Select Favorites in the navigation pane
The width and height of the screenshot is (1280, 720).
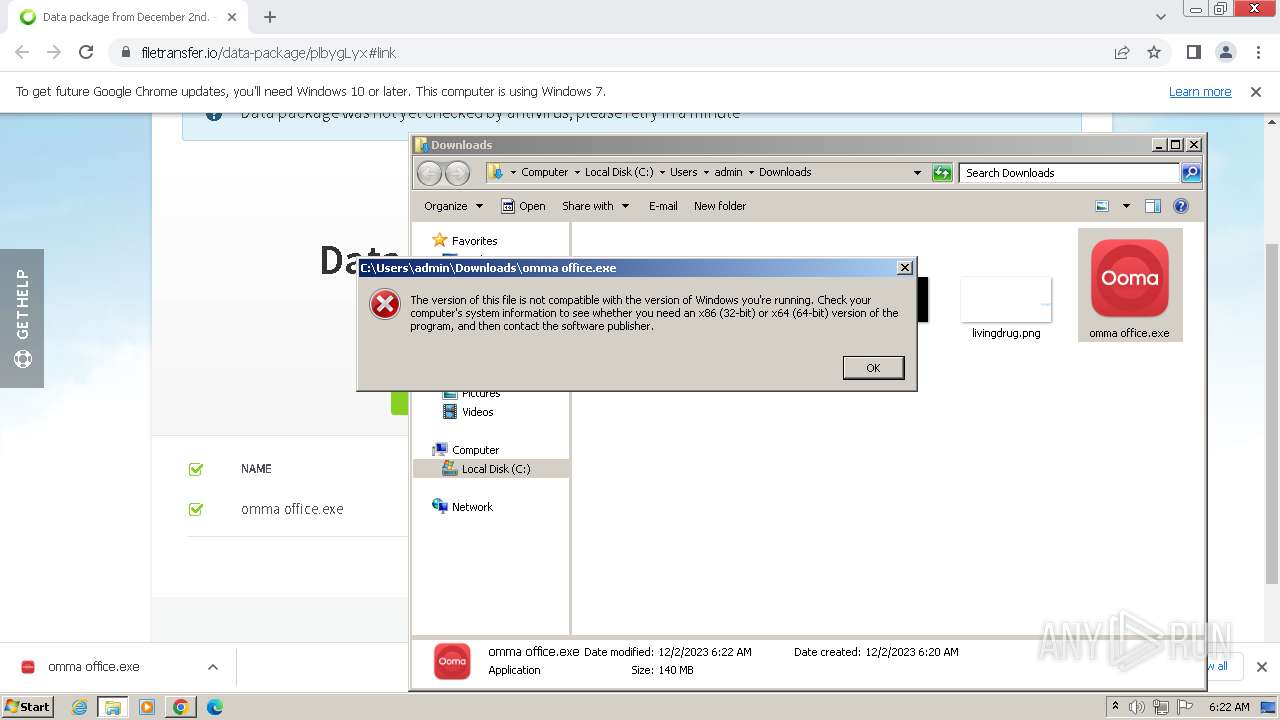(x=474, y=241)
